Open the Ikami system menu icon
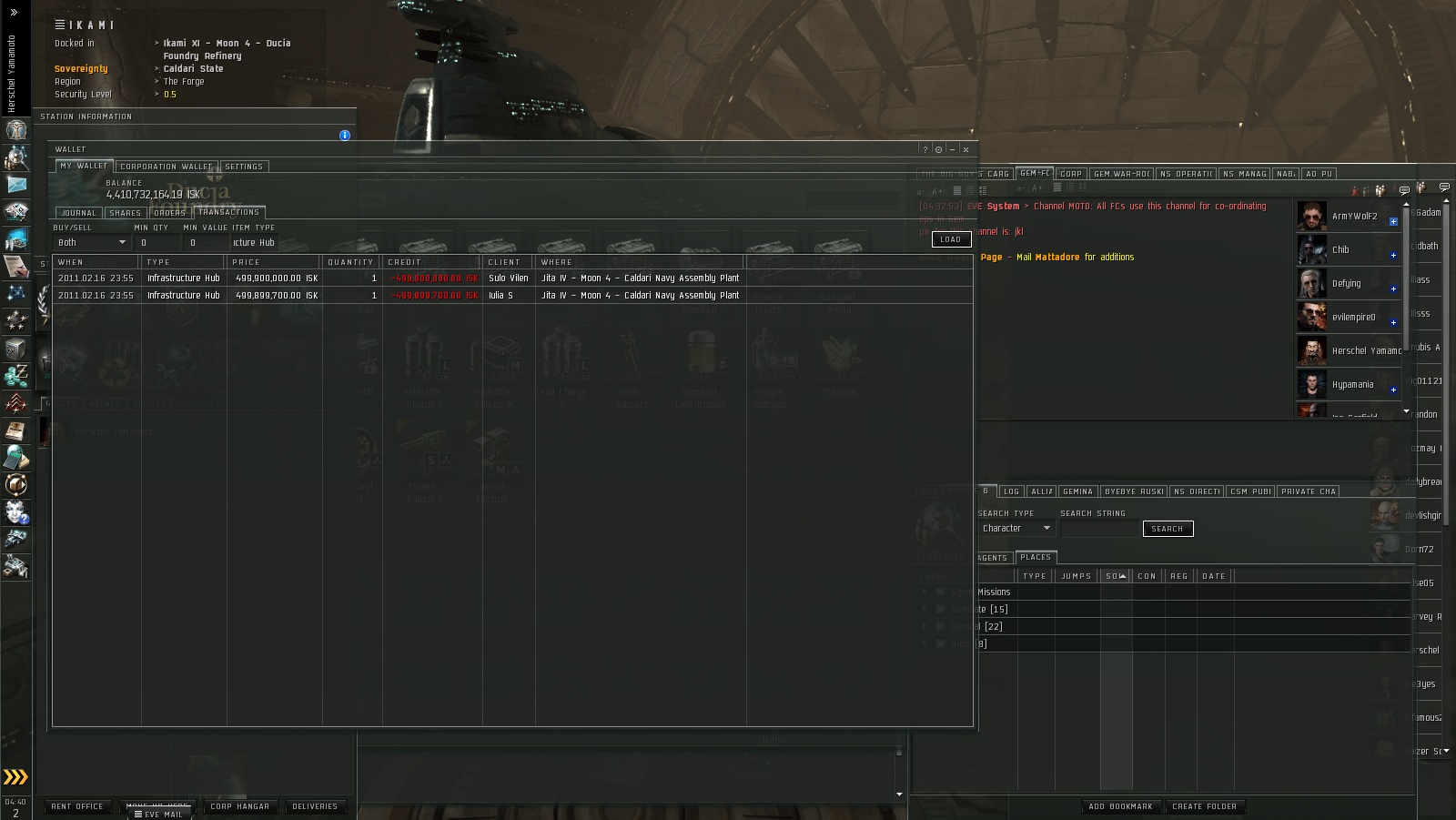The width and height of the screenshot is (1456, 820). [60, 25]
